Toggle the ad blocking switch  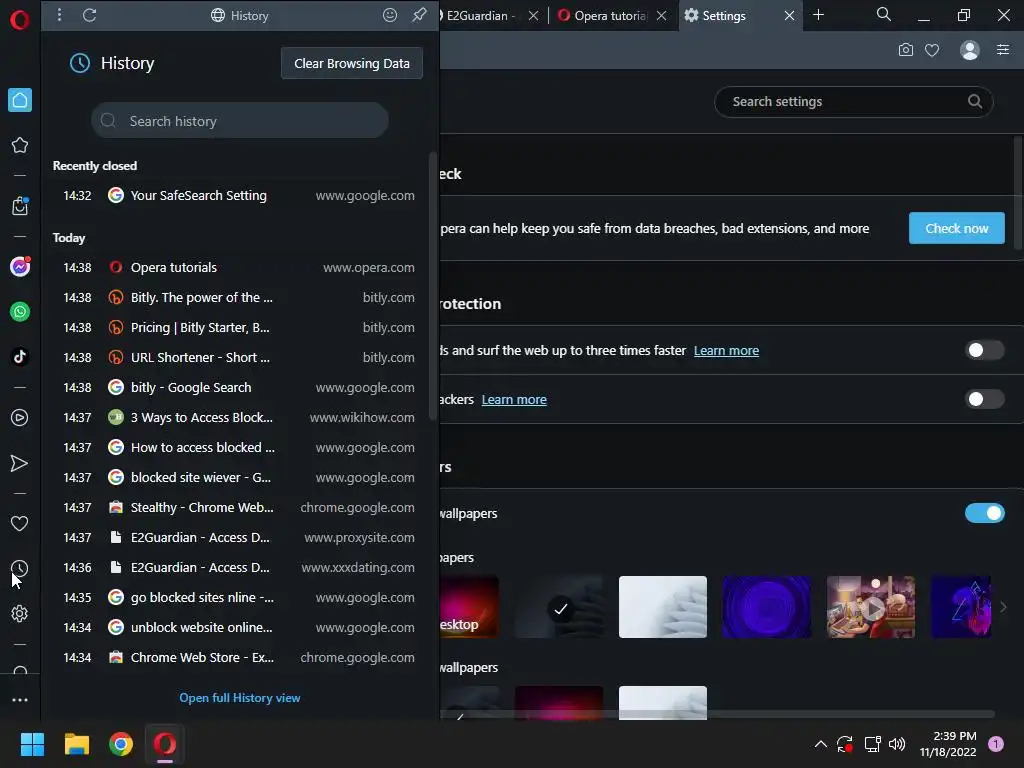(984, 350)
